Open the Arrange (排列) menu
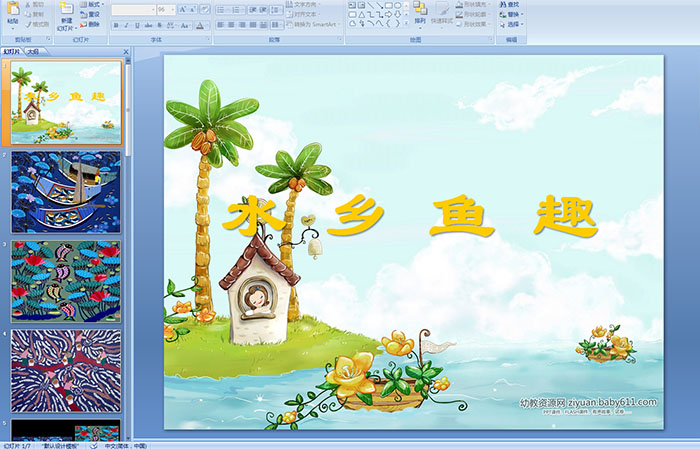 tap(420, 13)
